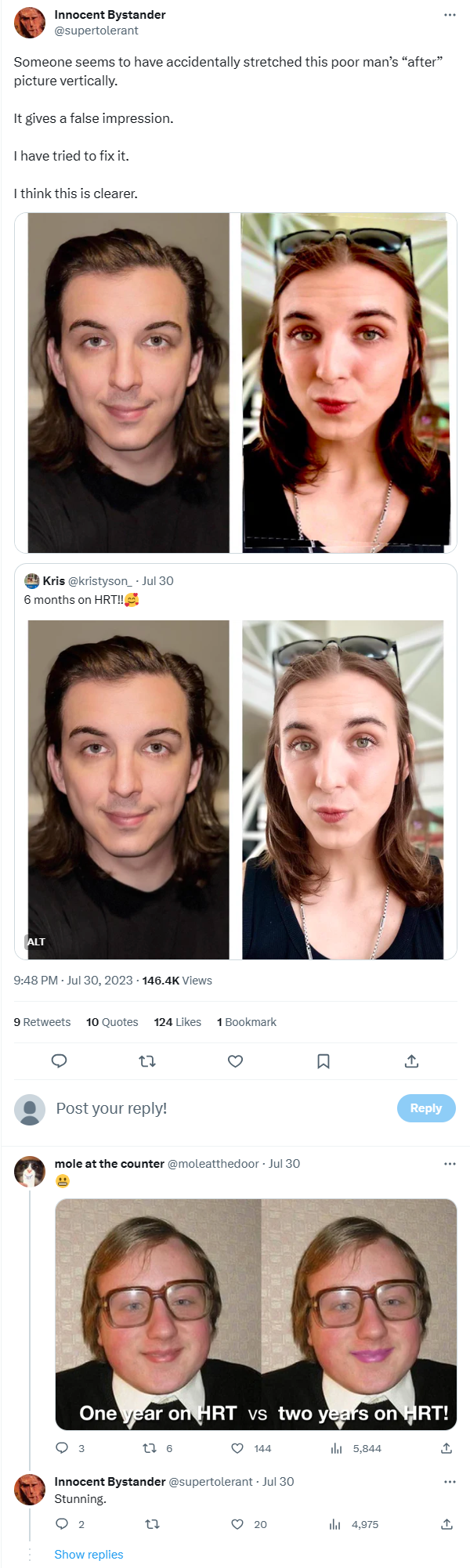Viewport: 470px width, 1568px height.
Task: View the list of 9 Retweets
Action: tap(42, 1022)
